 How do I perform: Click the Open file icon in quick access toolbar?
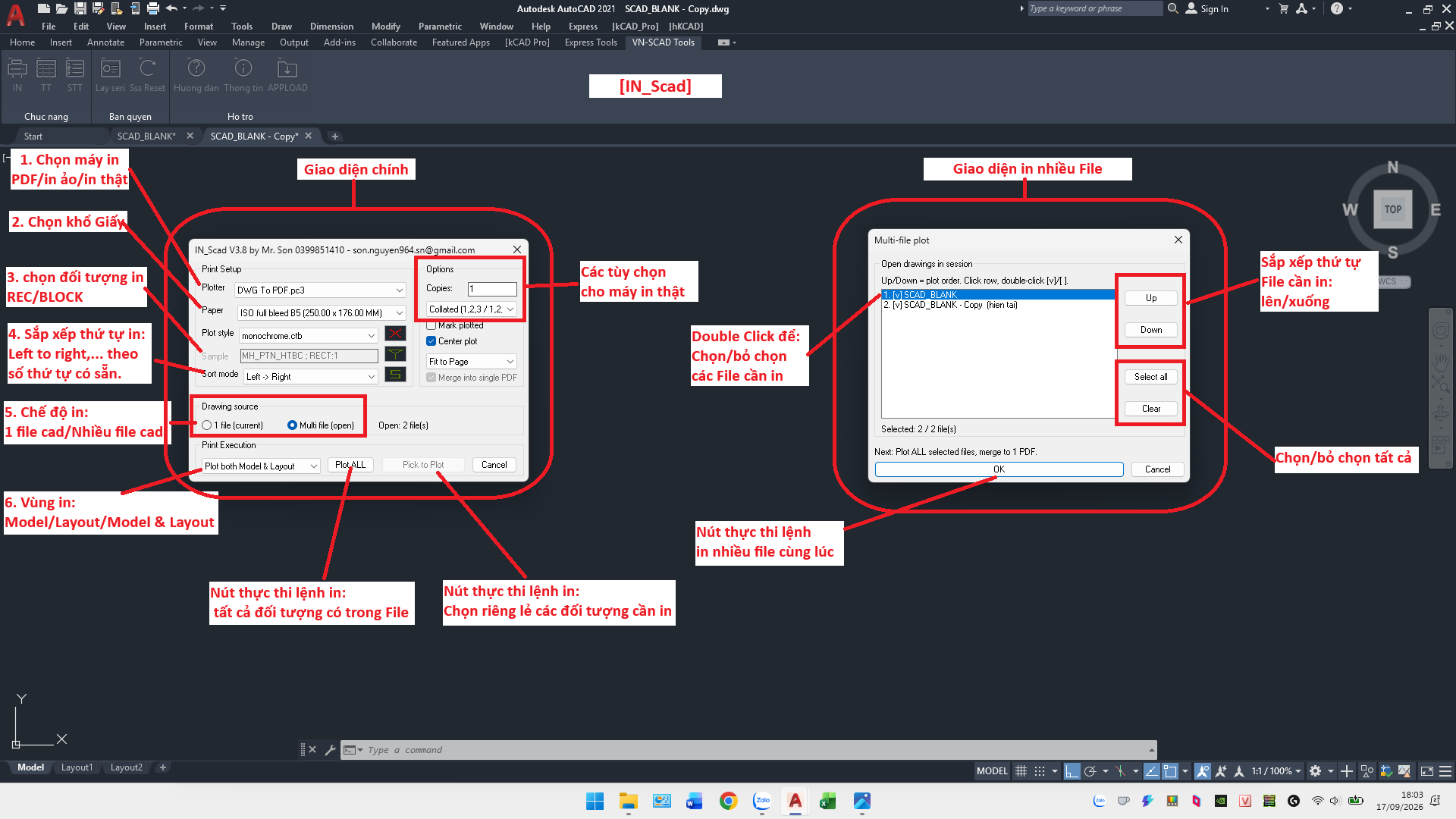62,8
